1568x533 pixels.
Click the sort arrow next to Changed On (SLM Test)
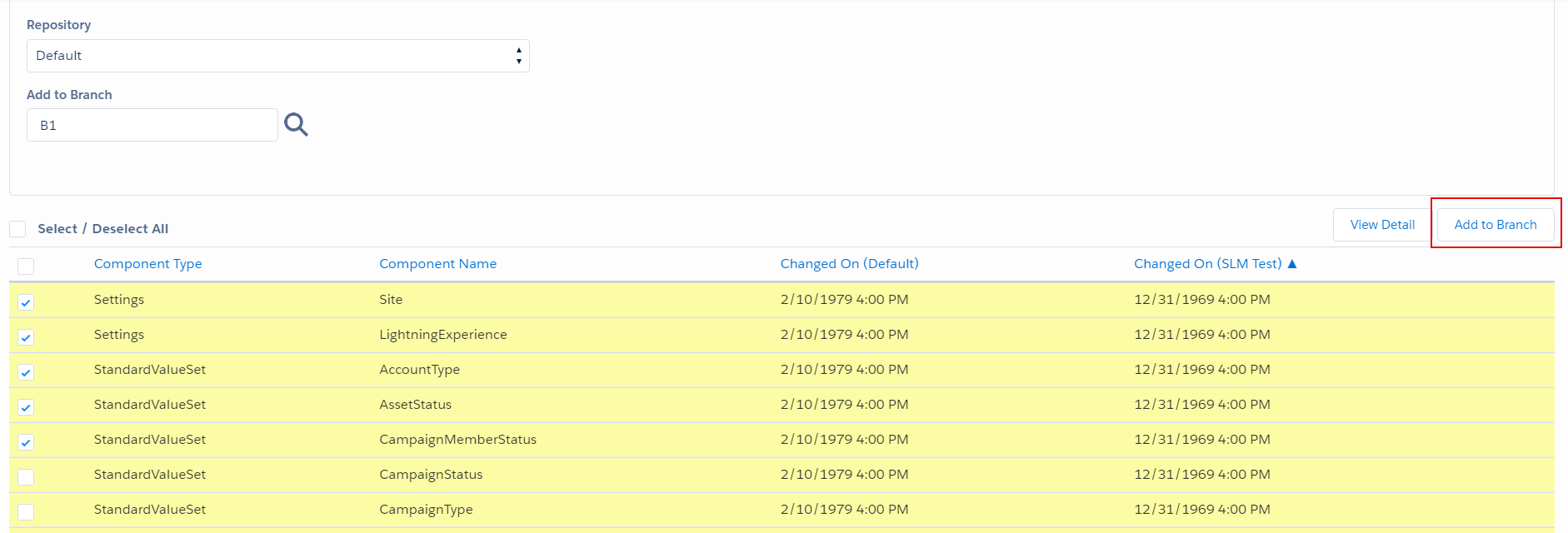pyautogui.click(x=1292, y=264)
